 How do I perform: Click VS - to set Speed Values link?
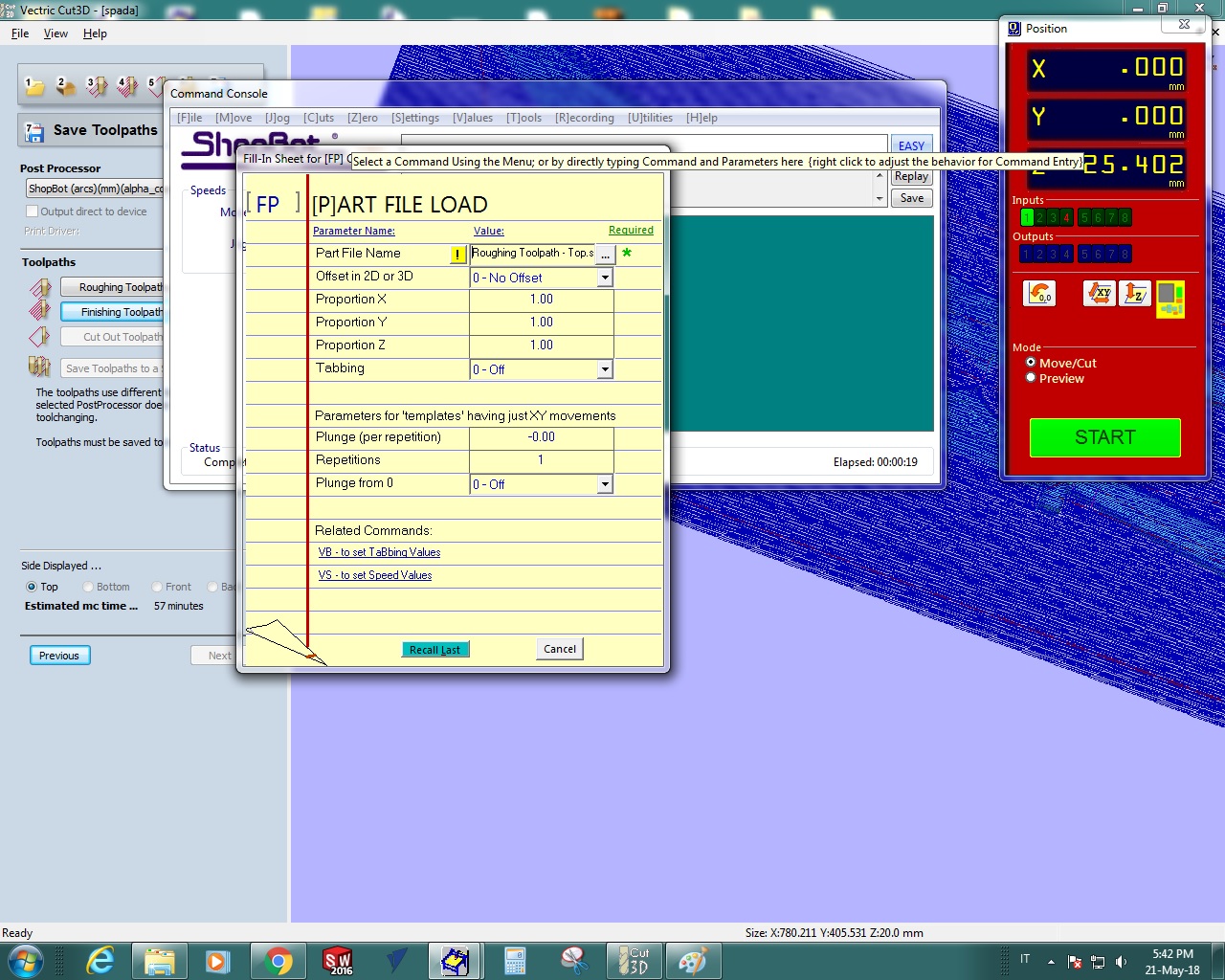coord(375,575)
